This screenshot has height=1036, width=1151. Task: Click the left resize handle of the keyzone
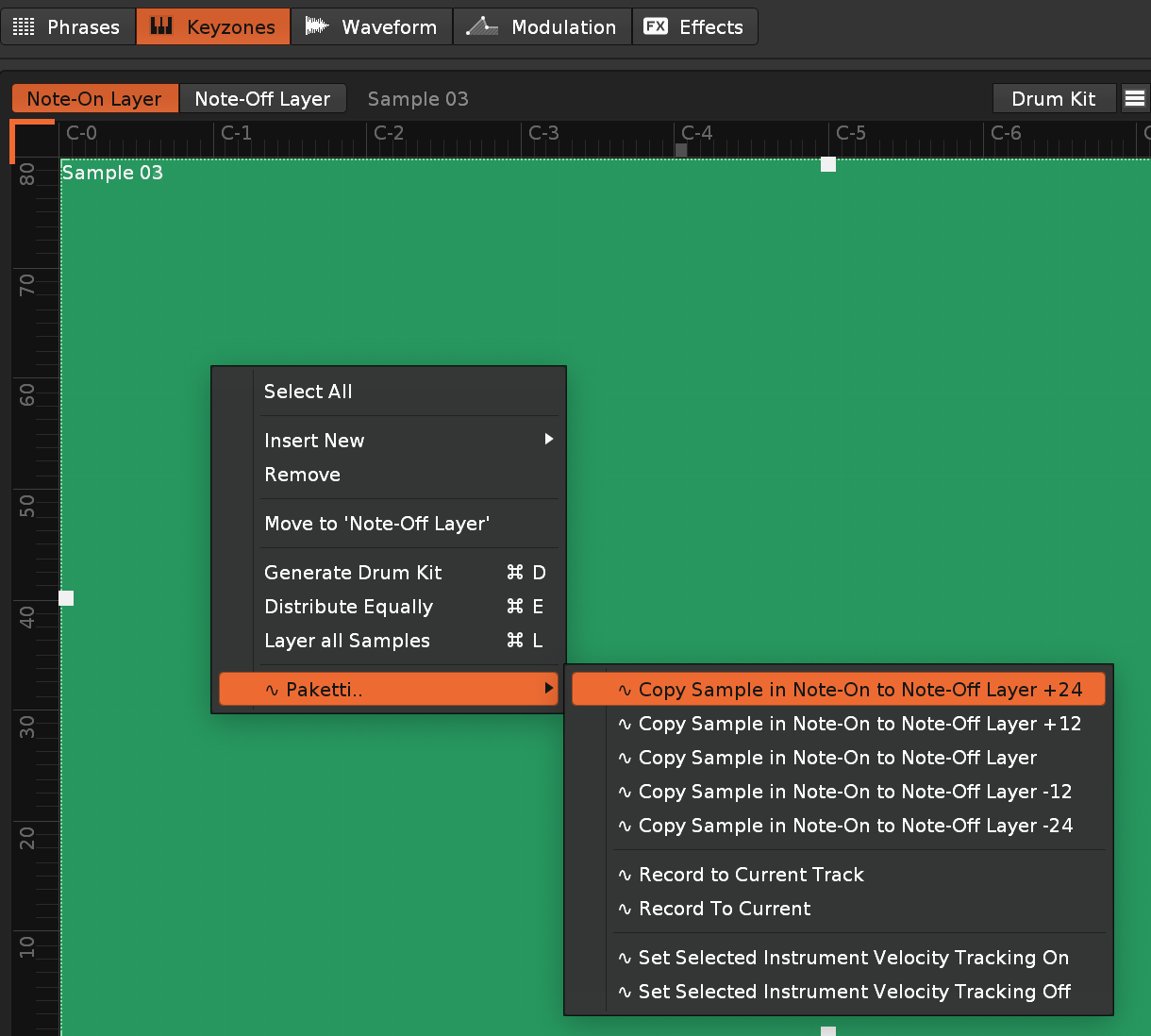[x=66, y=598]
